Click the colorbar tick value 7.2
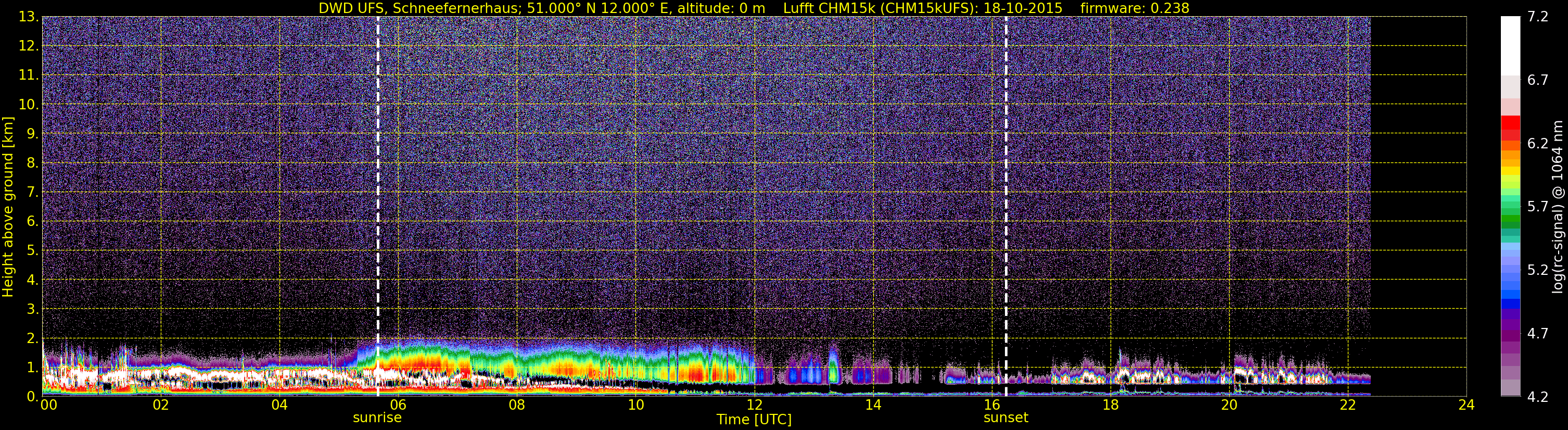The height and width of the screenshot is (430, 1568). click(1538, 17)
